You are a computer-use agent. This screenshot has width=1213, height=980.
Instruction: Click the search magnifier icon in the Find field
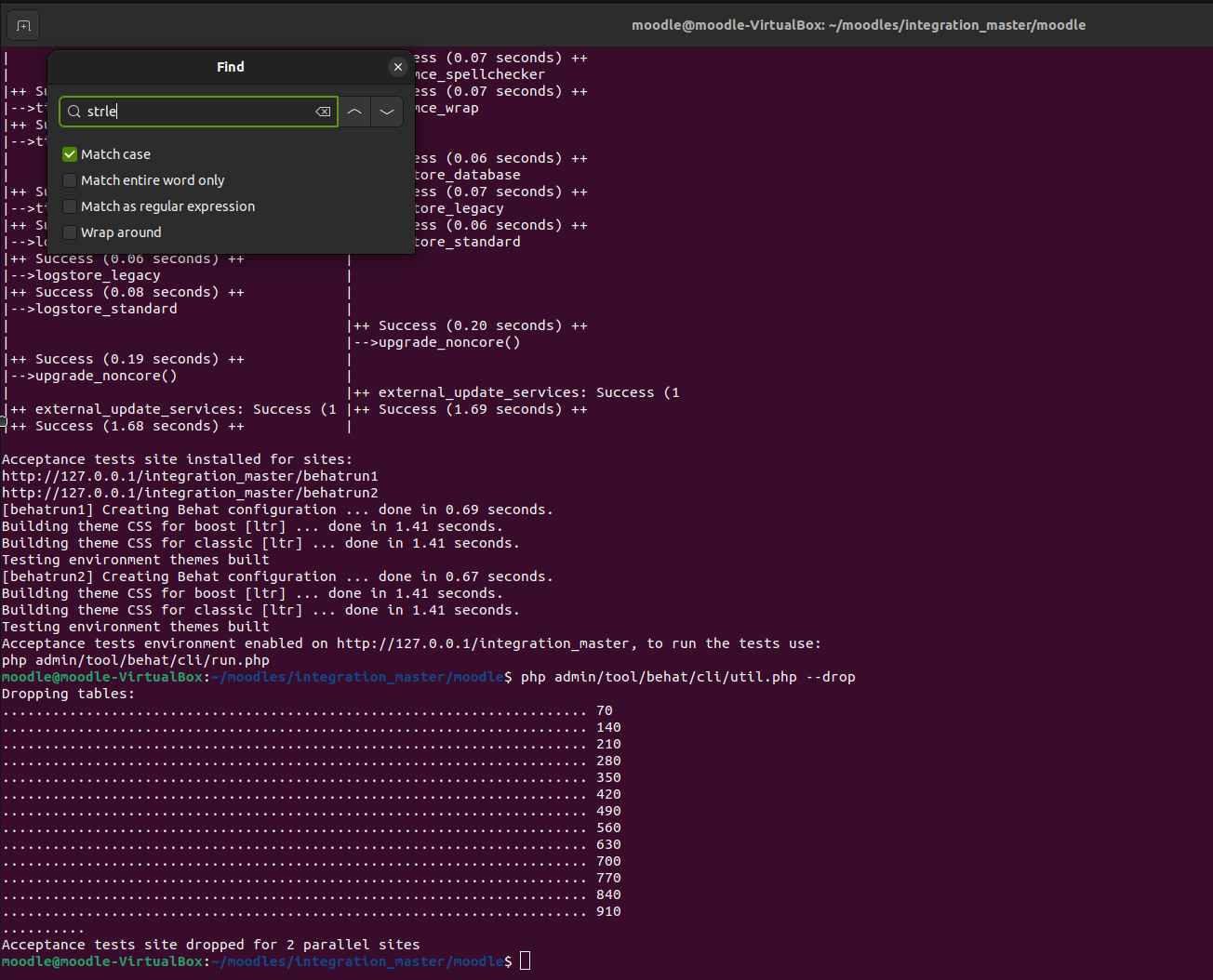click(74, 112)
